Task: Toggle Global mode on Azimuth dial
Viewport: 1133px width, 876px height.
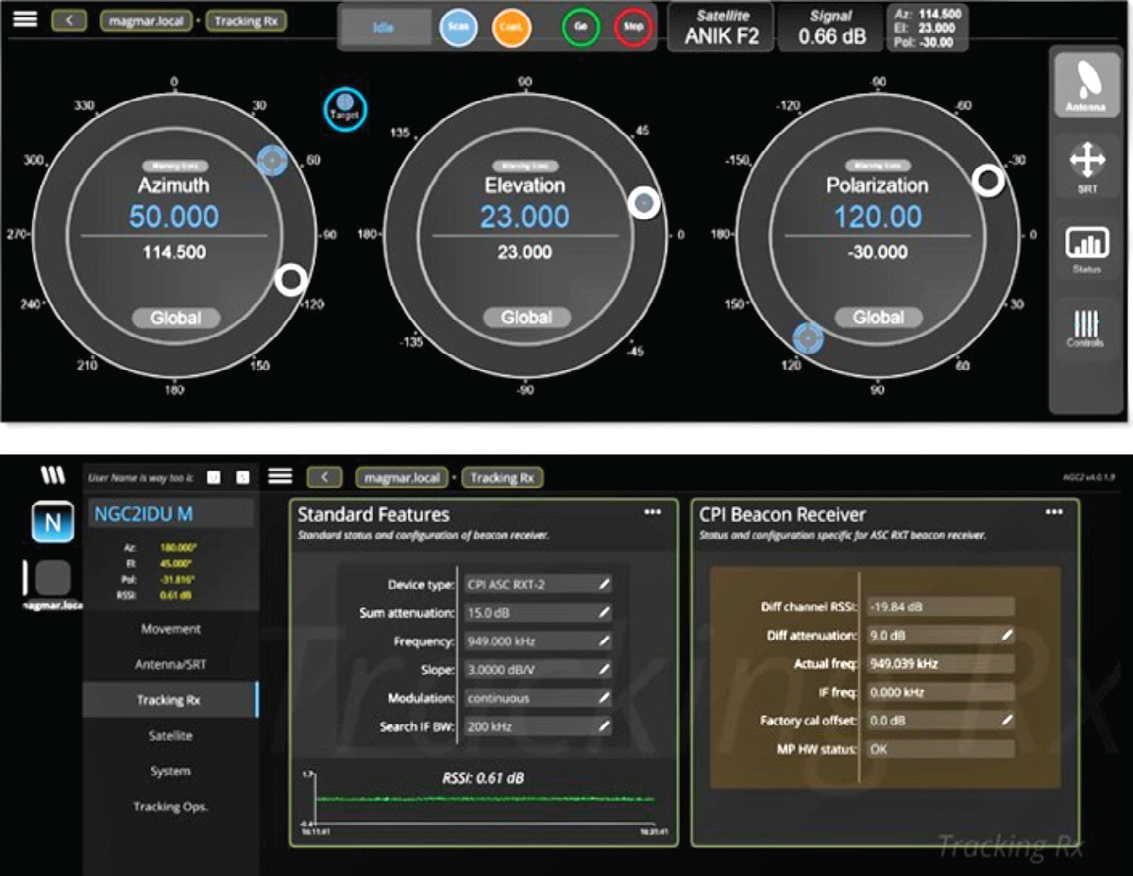Action: (x=176, y=317)
